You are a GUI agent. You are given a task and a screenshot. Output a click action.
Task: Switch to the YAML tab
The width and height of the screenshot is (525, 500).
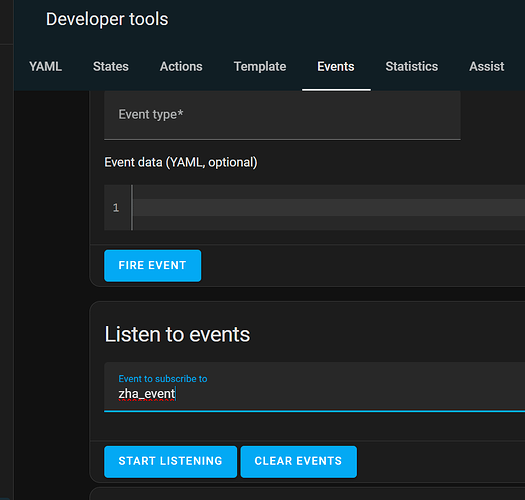pyautogui.click(x=46, y=67)
